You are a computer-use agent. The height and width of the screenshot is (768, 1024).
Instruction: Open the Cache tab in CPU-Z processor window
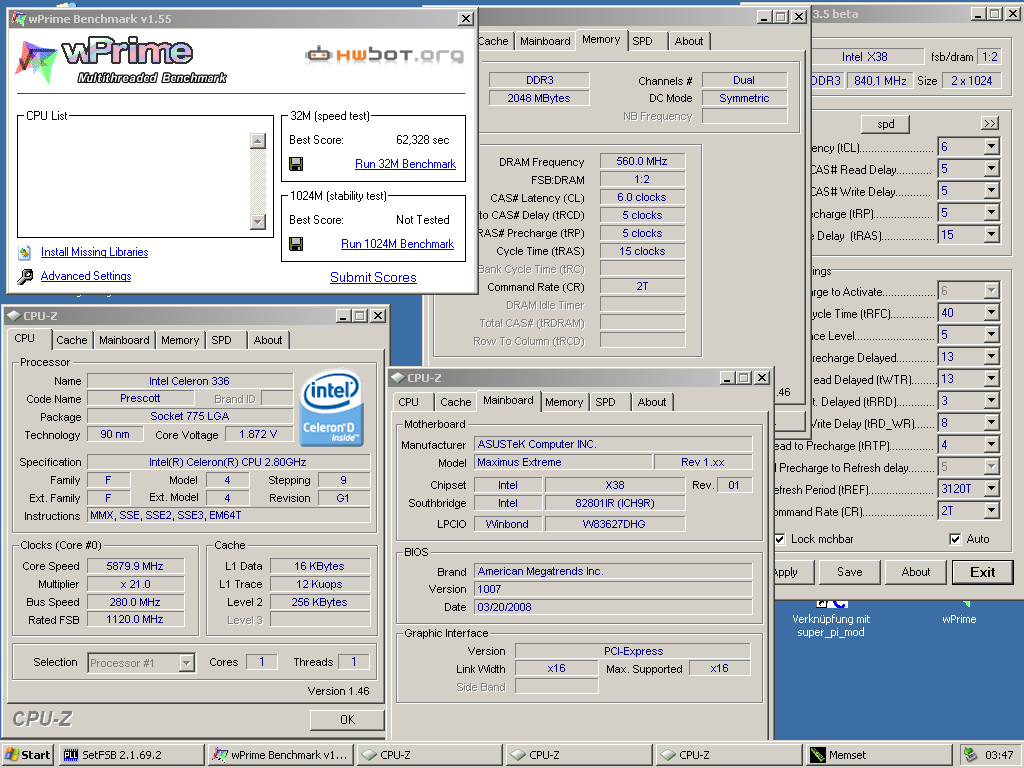click(71, 340)
